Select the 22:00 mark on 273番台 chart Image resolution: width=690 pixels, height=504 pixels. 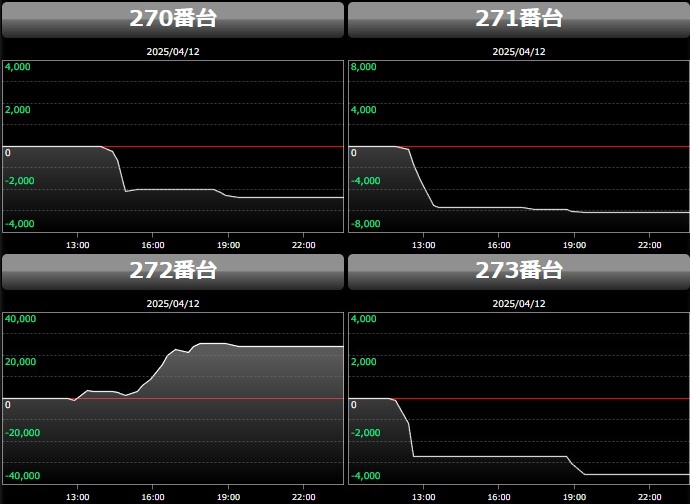[650, 496]
